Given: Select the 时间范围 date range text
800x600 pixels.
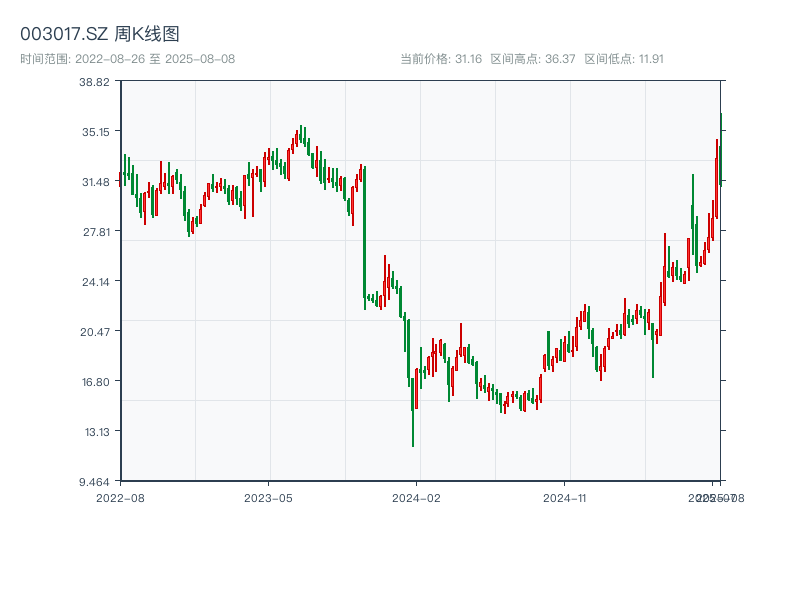Looking at the screenshot, I should (x=127, y=59).
